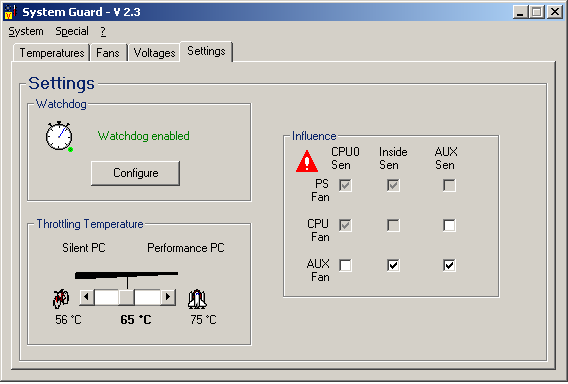Click the 75 °C maximum label

[203, 320]
